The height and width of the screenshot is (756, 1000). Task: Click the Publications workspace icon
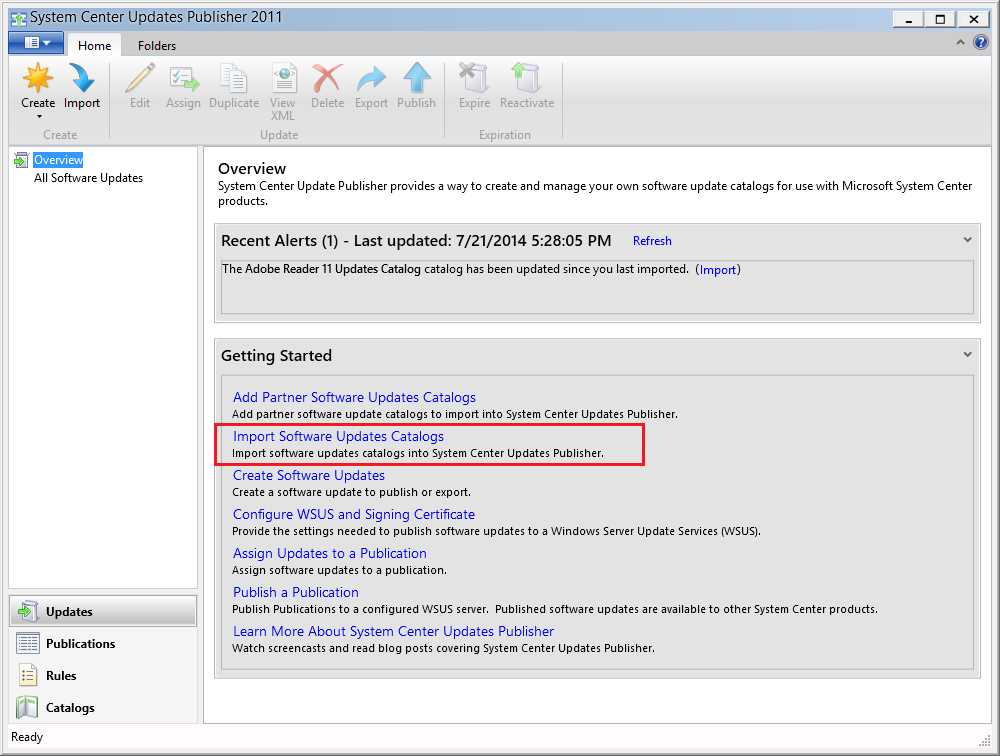click(x=27, y=643)
